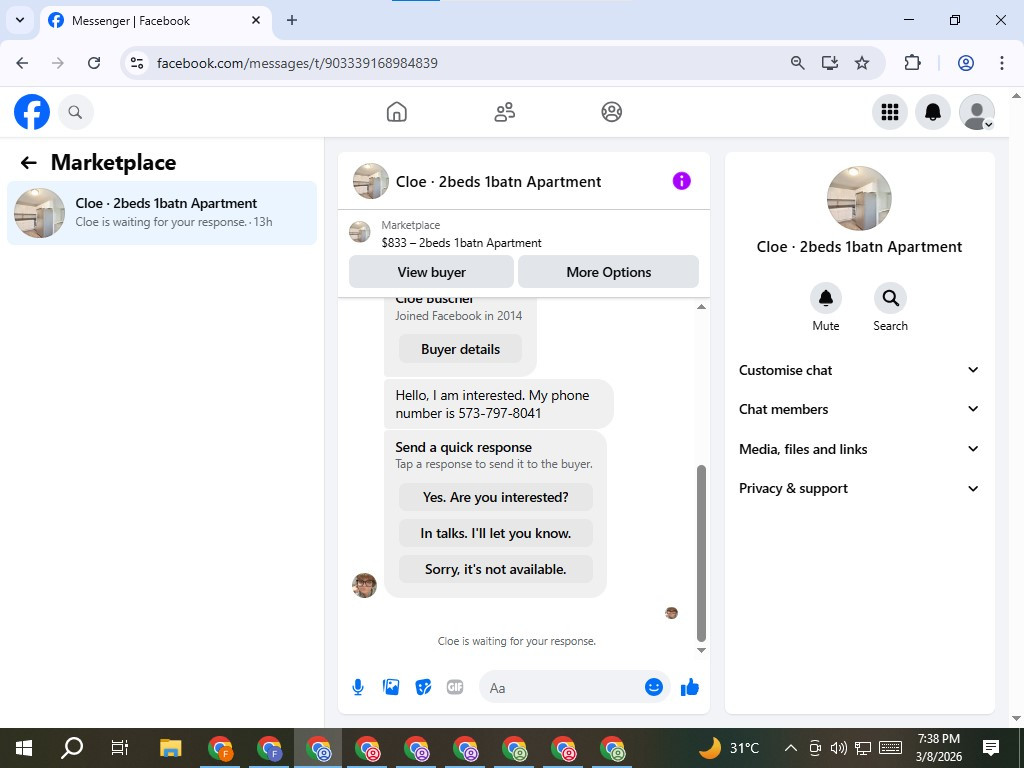
Task: Open Chrome extensions puzzle icon
Action: click(912, 63)
